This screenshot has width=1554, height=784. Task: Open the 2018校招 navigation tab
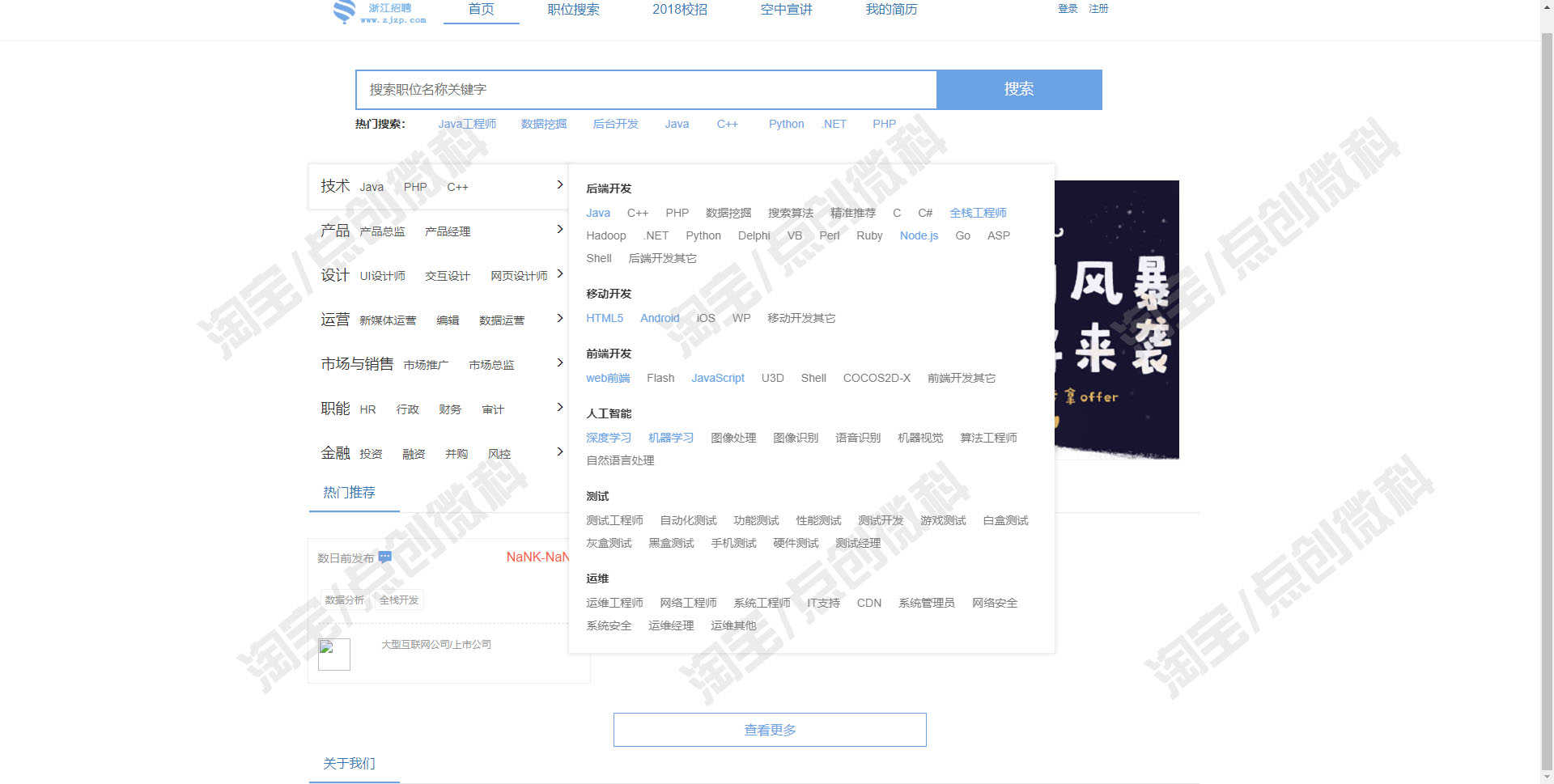coord(680,10)
